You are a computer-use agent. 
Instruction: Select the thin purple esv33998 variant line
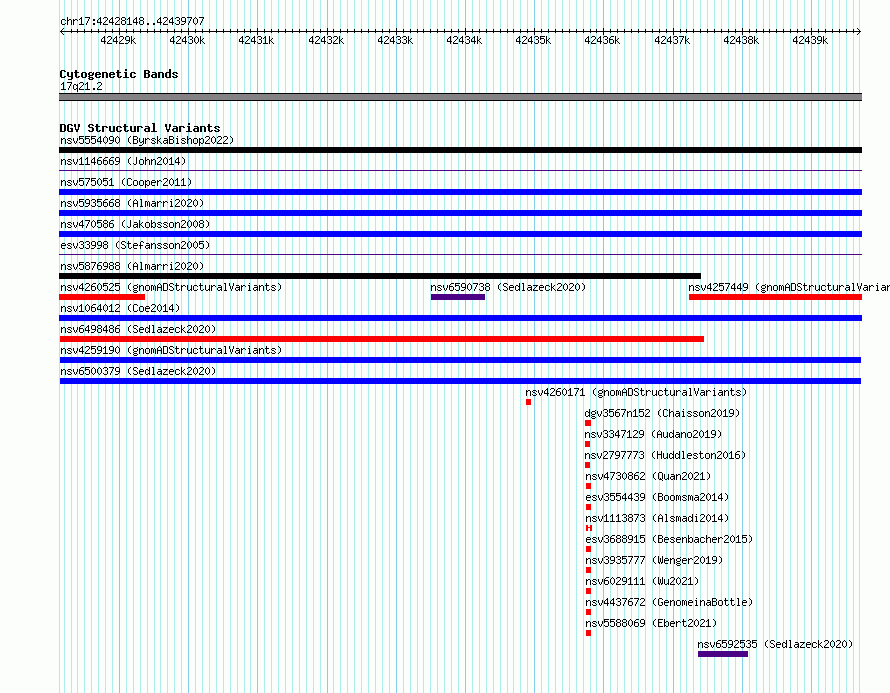pyautogui.click(x=460, y=254)
